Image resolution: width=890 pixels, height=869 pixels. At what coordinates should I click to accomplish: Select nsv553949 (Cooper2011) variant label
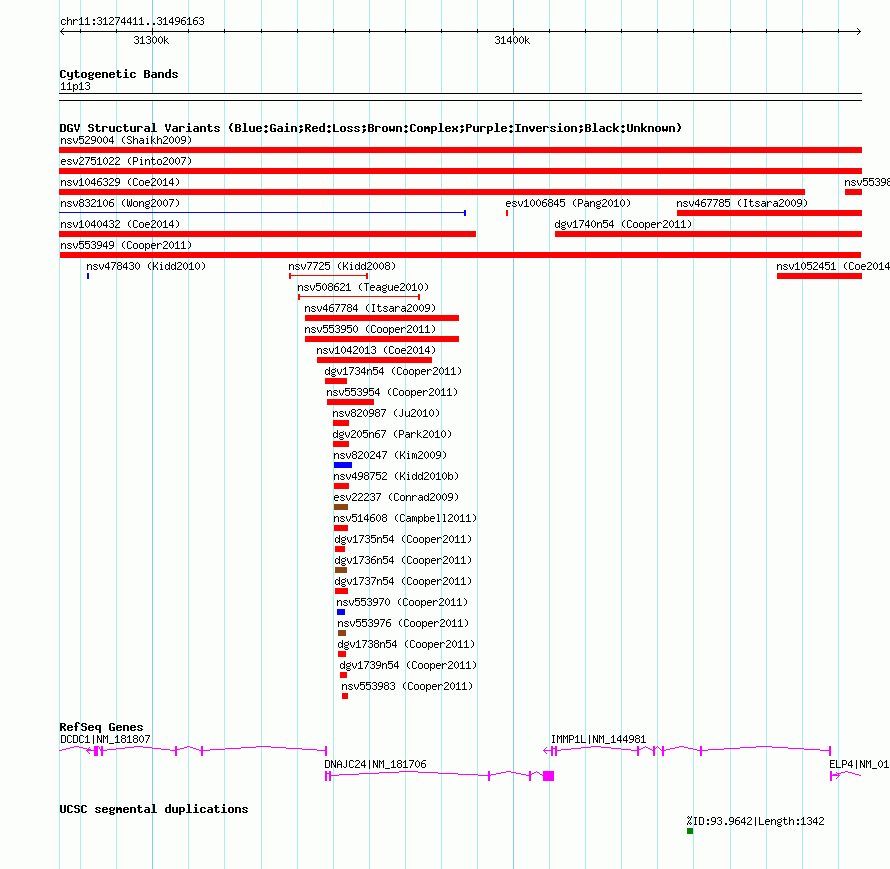pyautogui.click(x=126, y=245)
